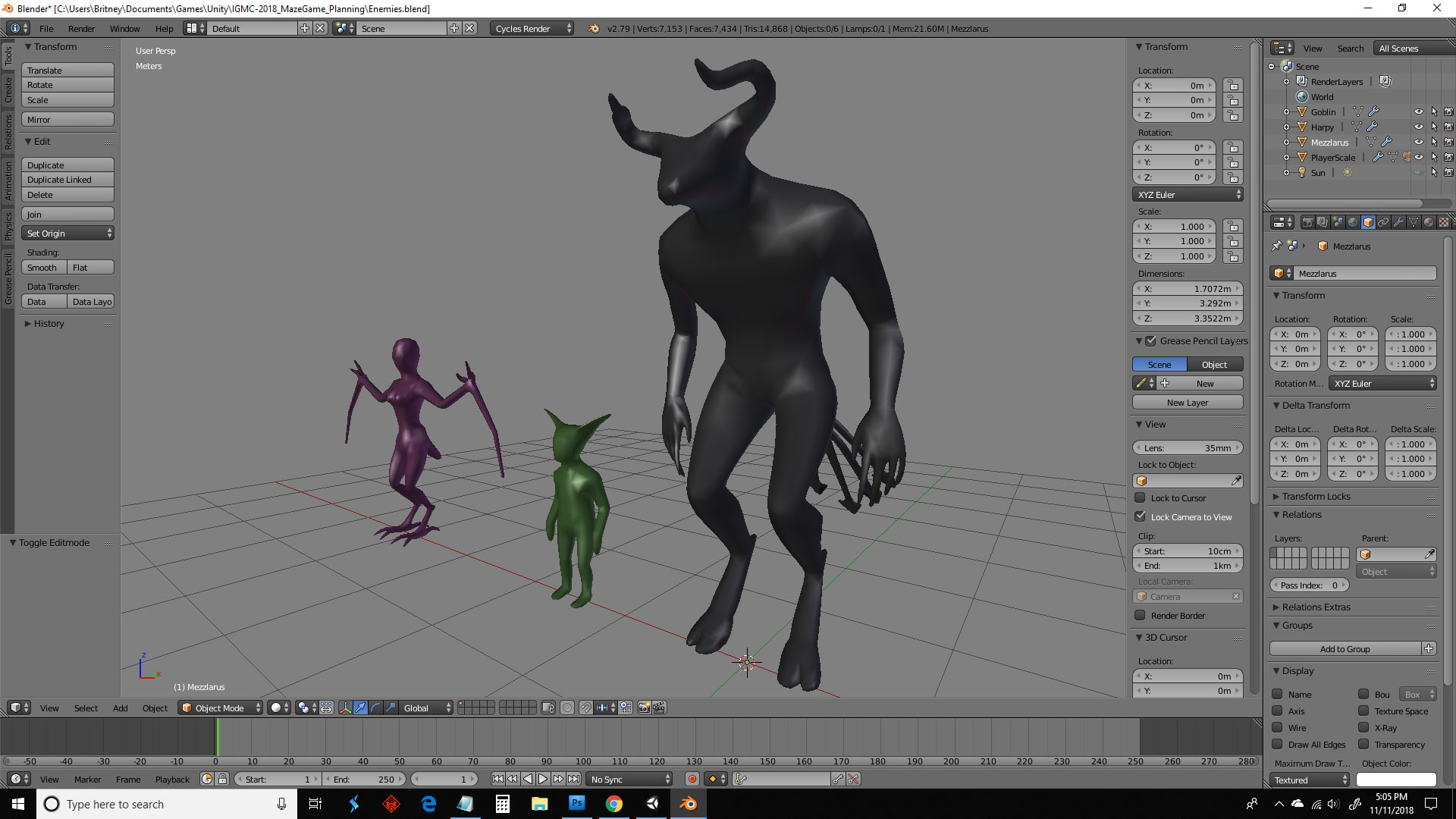Open the File menu
1456x819 pixels.
(x=46, y=28)
